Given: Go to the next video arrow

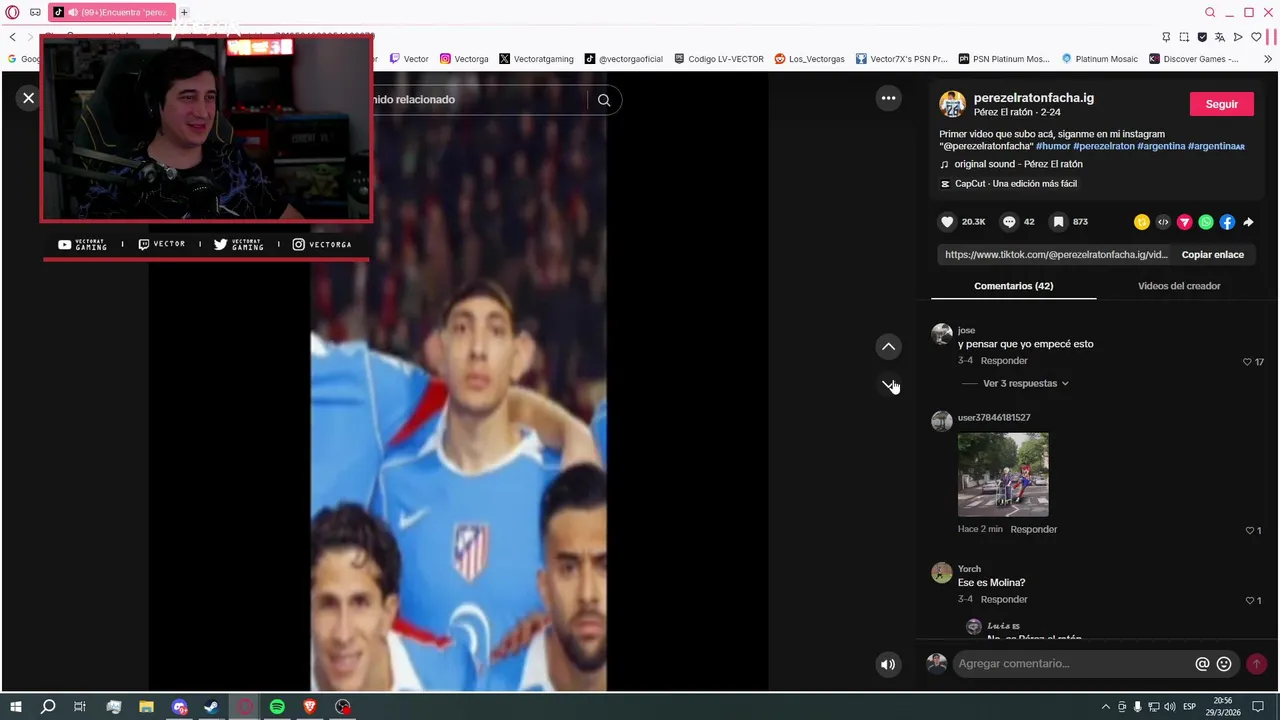Looking at the screenshot, I should click(888, 385).
